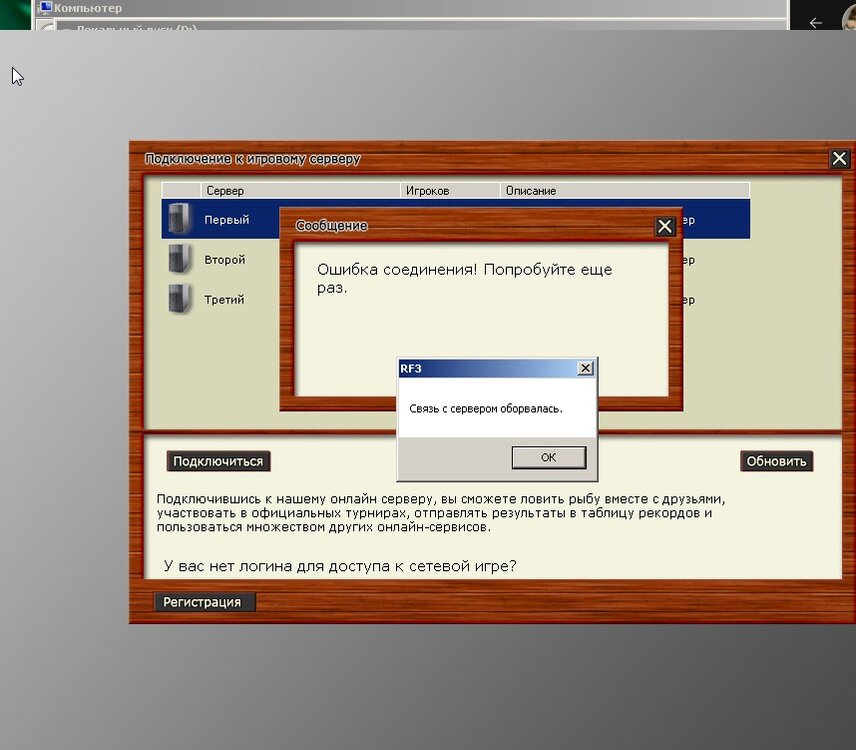This screenshot has height=750, width=856.
Task: Sort by the Сервер column header
Action: pos(300,190)
